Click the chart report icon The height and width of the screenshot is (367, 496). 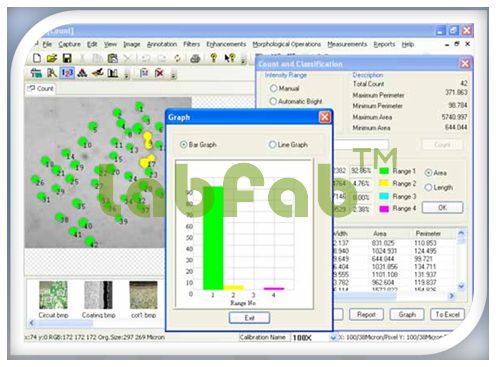point(144,73)
